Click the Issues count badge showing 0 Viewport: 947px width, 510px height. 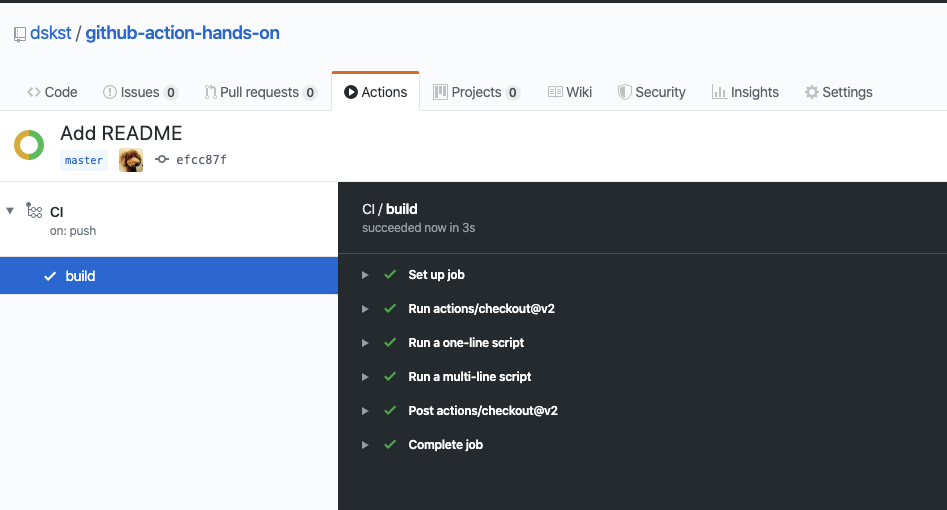click(x=171, y=92)
